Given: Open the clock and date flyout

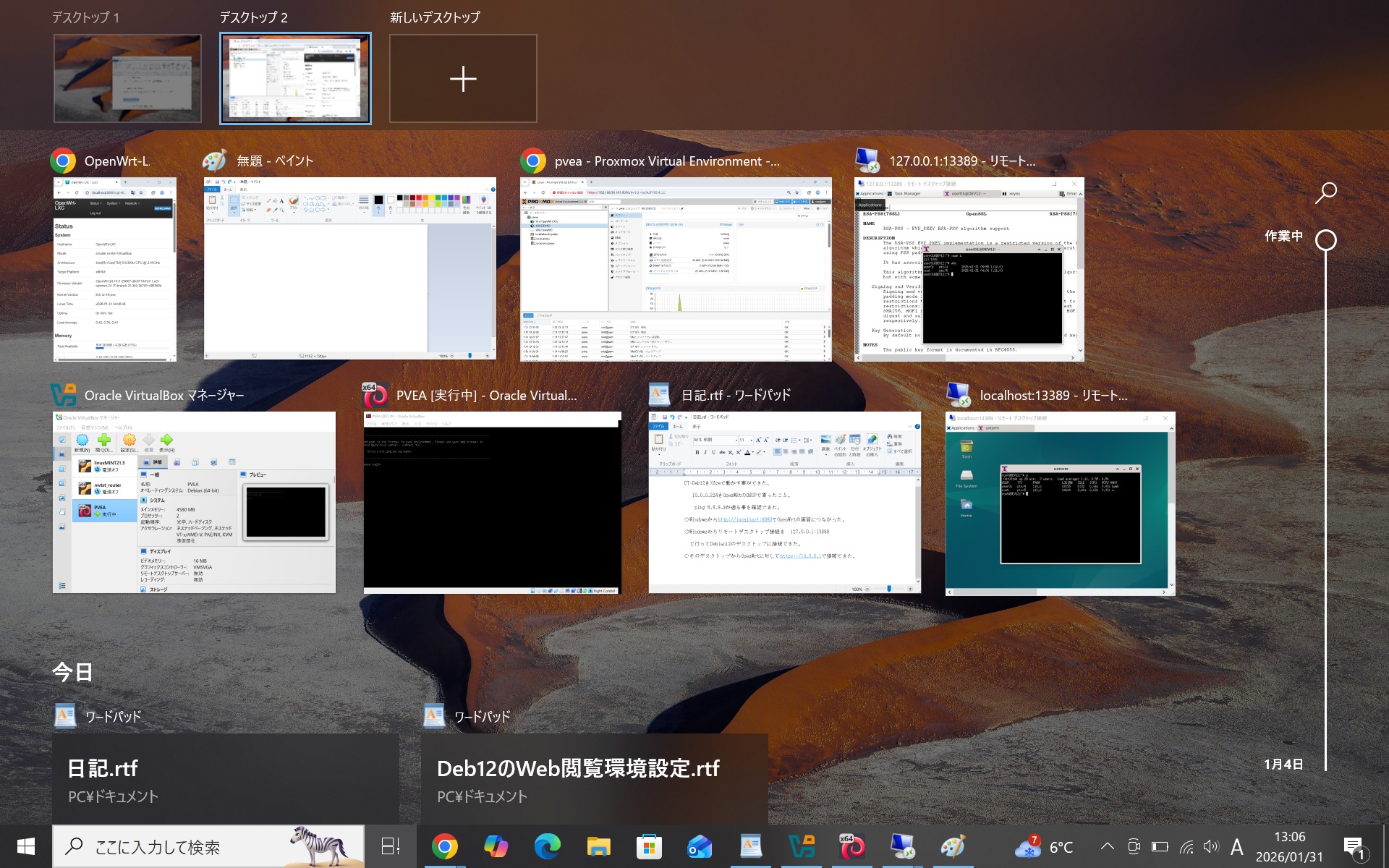Looking at the screenshot, I should click(x=1289, y=846).
